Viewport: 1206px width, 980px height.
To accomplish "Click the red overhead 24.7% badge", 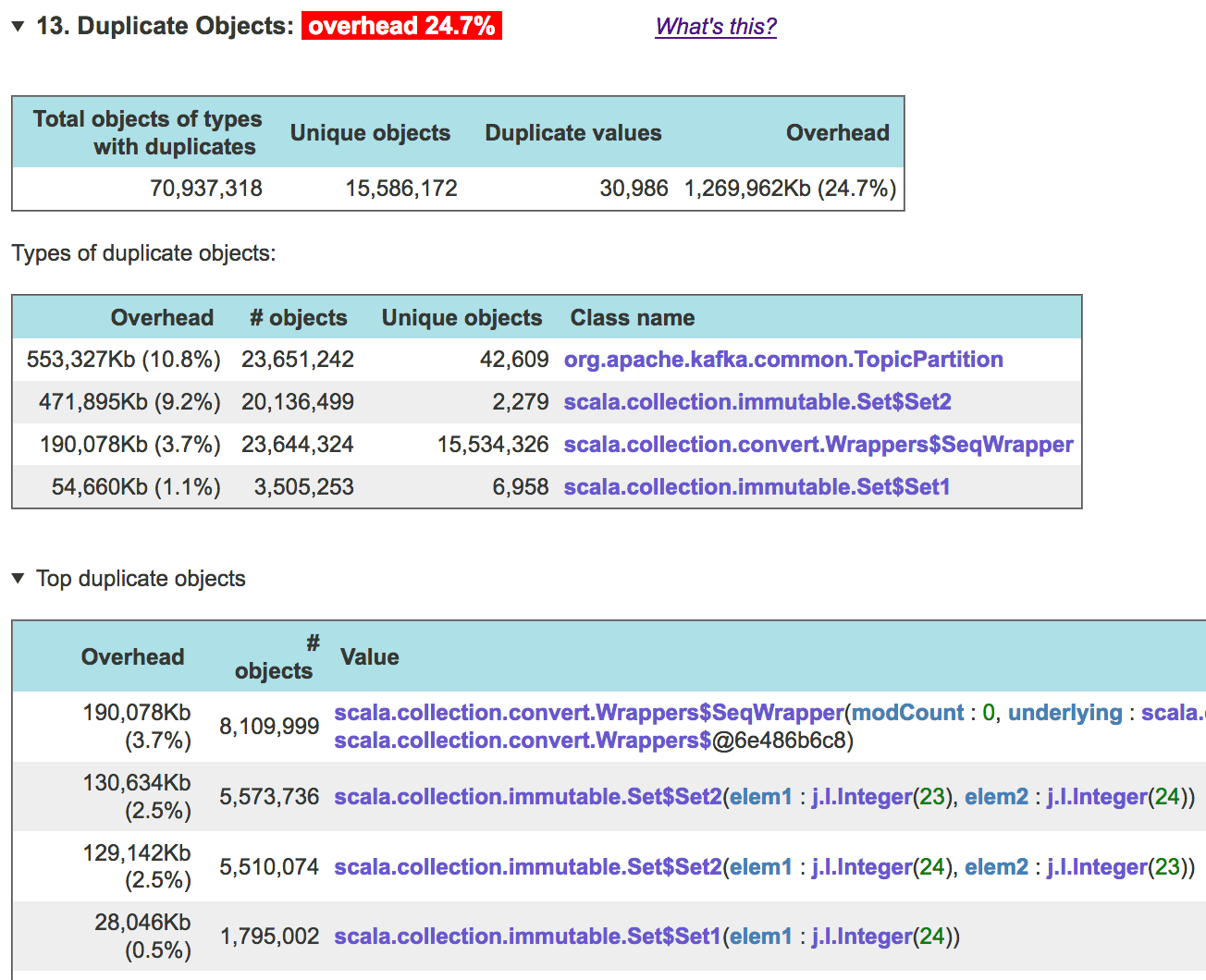I will coord(401,27).
